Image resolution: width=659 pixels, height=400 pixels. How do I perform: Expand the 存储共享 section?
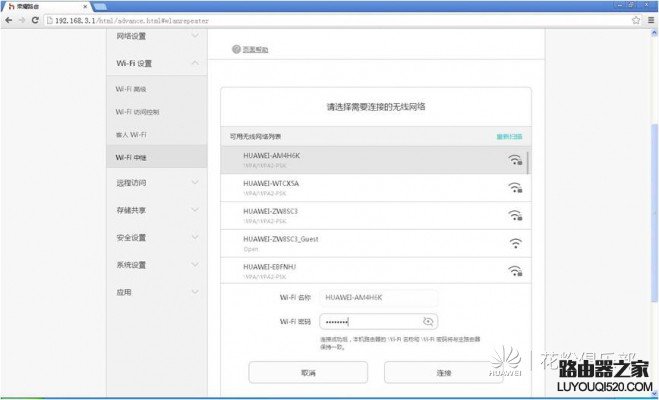[x=157, y=210]
